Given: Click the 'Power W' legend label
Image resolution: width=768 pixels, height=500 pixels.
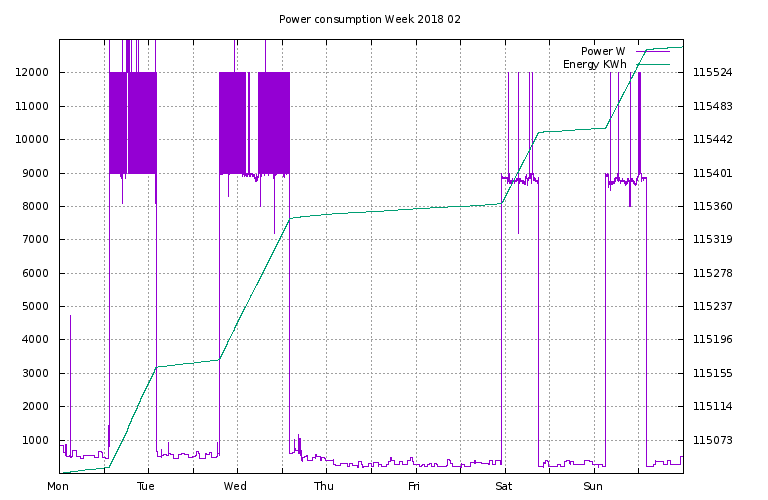Looking at the screenshot, I should tap(603, 51).
